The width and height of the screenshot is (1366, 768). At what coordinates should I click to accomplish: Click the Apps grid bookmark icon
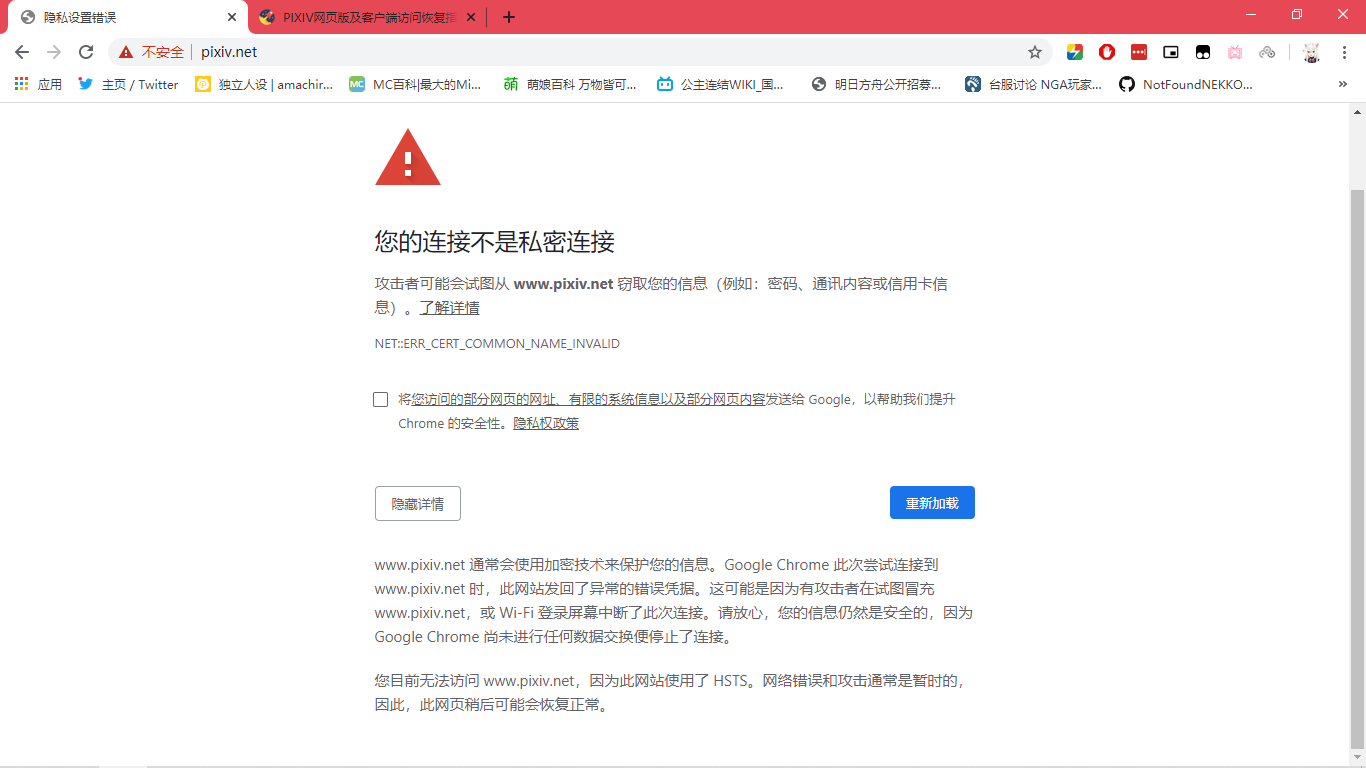point(22,85)
